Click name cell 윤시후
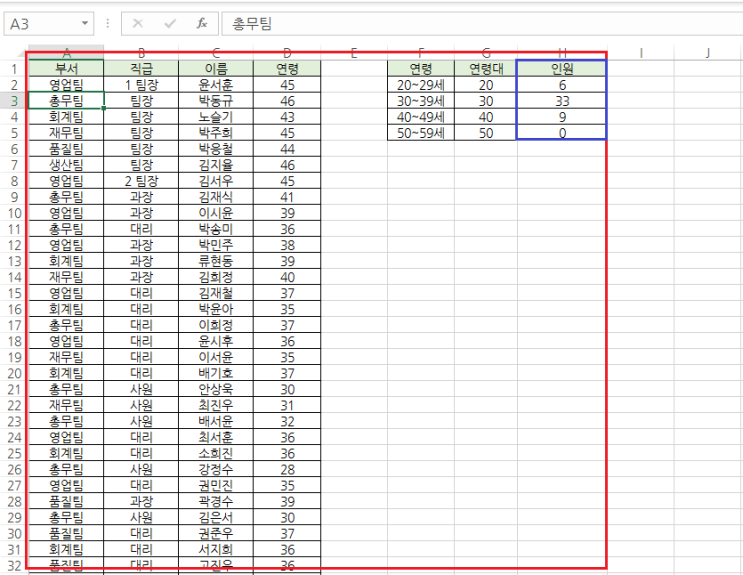 point(216,341)
